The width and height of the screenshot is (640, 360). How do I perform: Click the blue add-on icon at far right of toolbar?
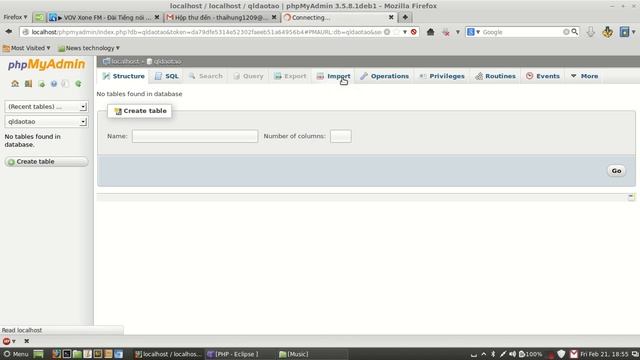point(624,32)
